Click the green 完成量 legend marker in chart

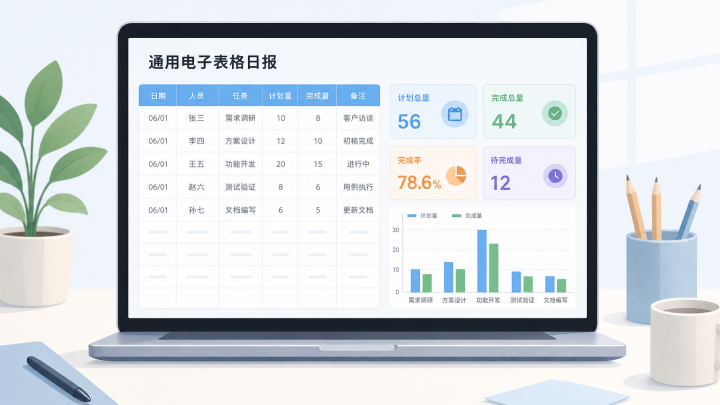pos(456,215)
